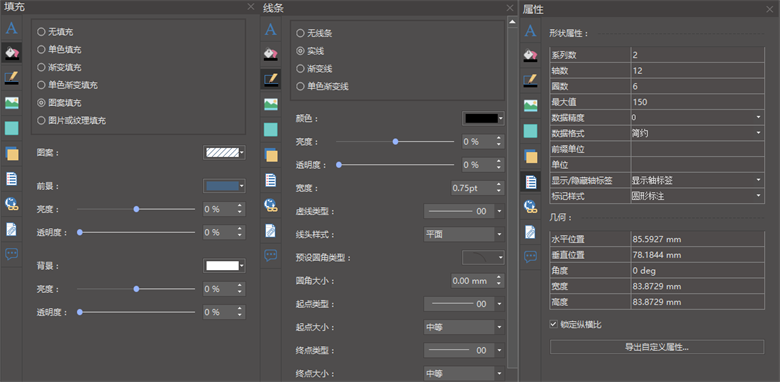Open the 虚线类型 dropdown
The height and width of the screenshot is (382, 780).
[x=464, y=211]
